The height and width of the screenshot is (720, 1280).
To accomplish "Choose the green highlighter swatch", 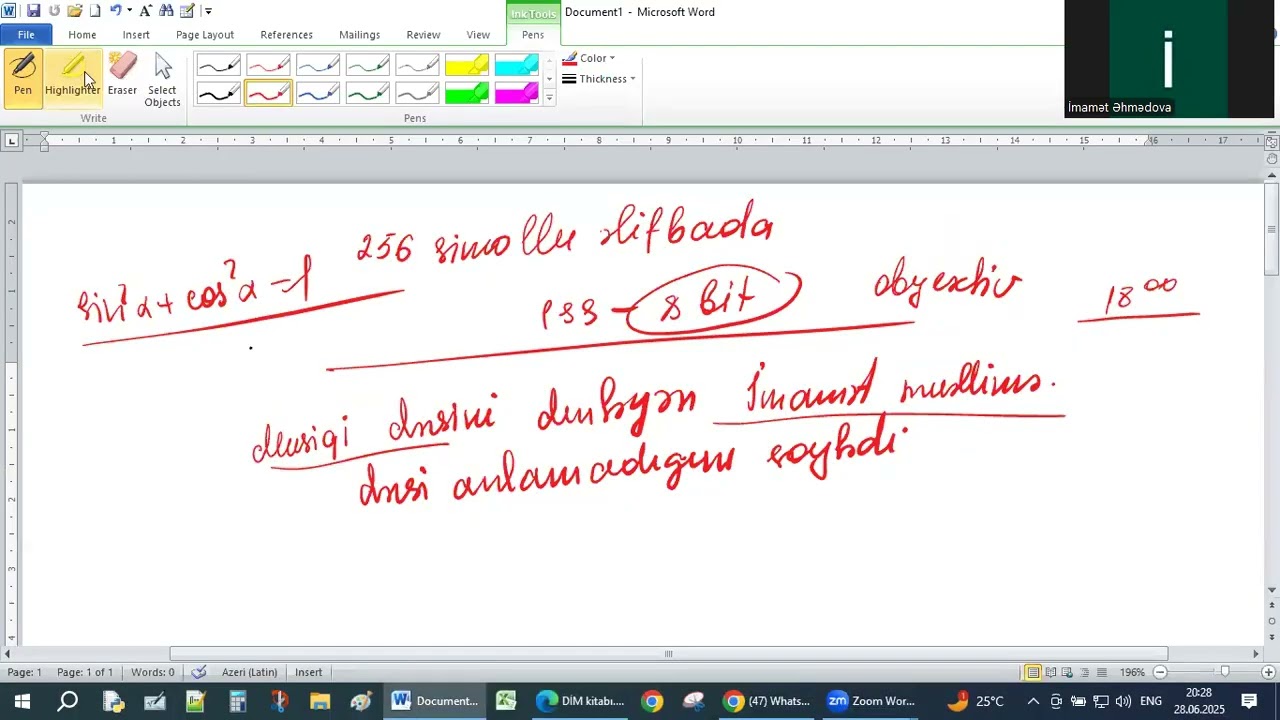I will (467, 94).
